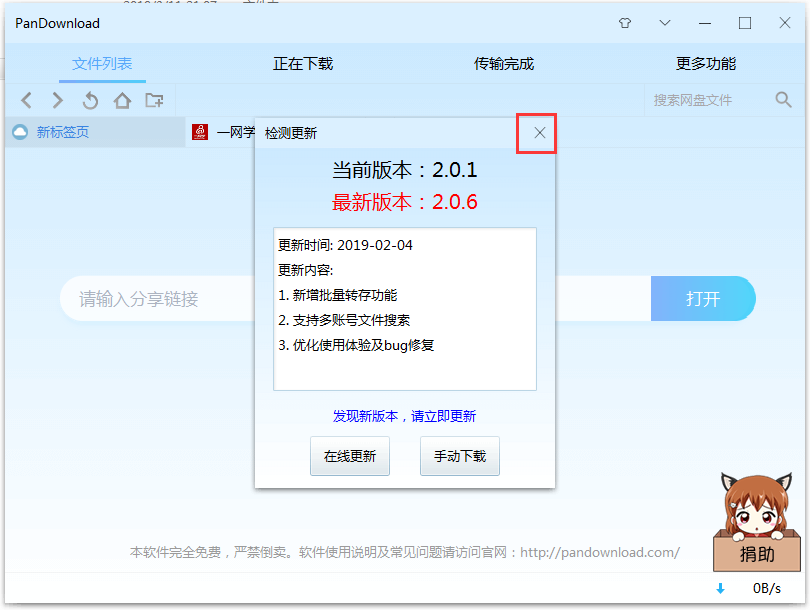Image resolution: width=810 pixels, height=610 pixels.
Task: Click the 0B/s speed indicator
Action: (x=767, y=588)
